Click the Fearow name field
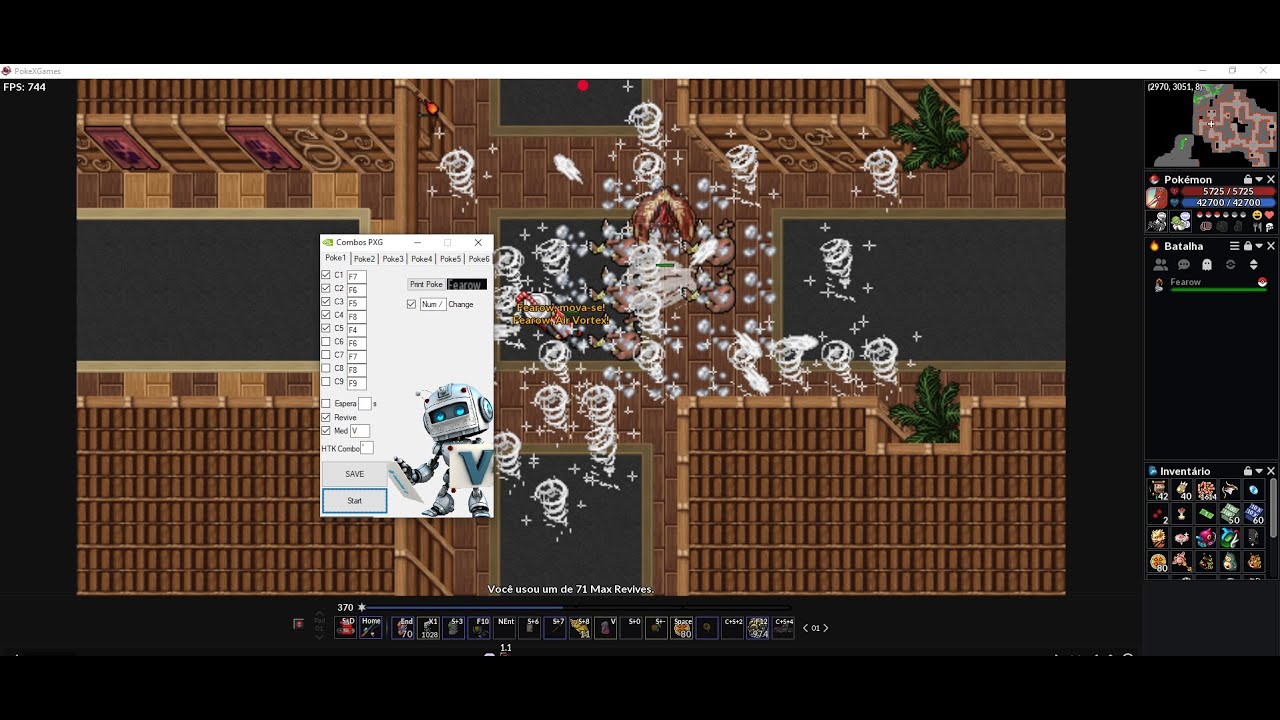The image size is (1280, 720). click(x=467, y=285)
